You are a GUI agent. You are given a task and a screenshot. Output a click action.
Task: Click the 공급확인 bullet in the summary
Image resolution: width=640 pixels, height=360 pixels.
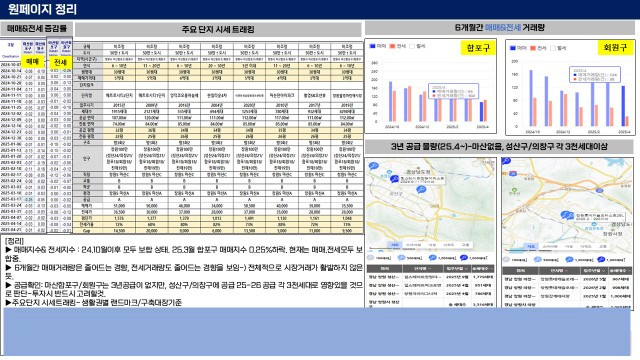(x=184, y=289)
